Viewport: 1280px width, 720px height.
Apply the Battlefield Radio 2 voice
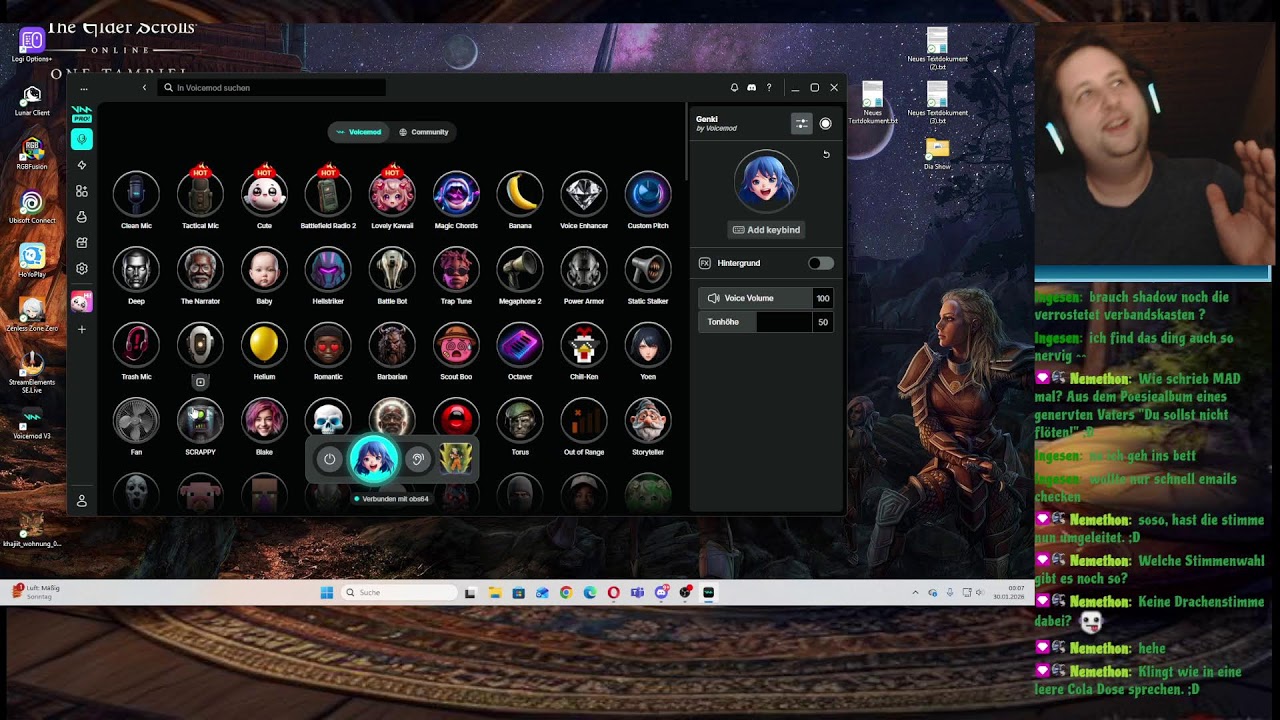328,194
